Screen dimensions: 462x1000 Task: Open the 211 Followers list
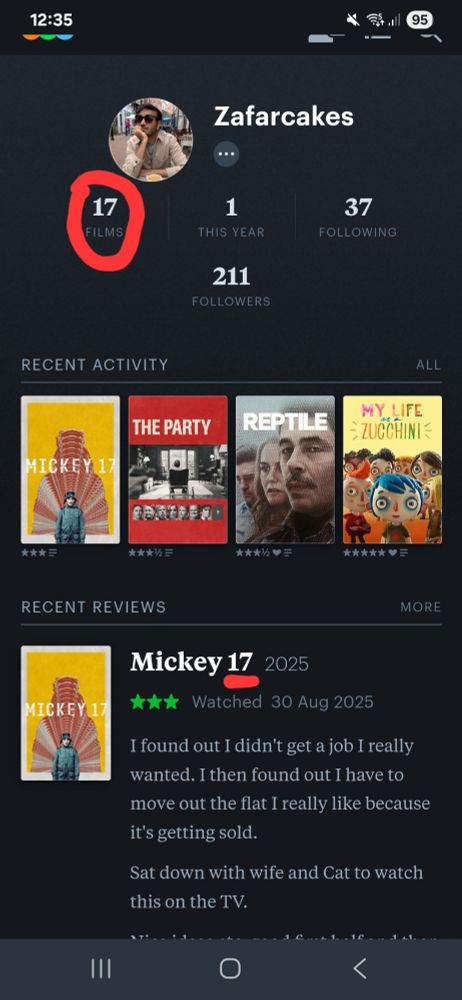(x=231, y=286)
